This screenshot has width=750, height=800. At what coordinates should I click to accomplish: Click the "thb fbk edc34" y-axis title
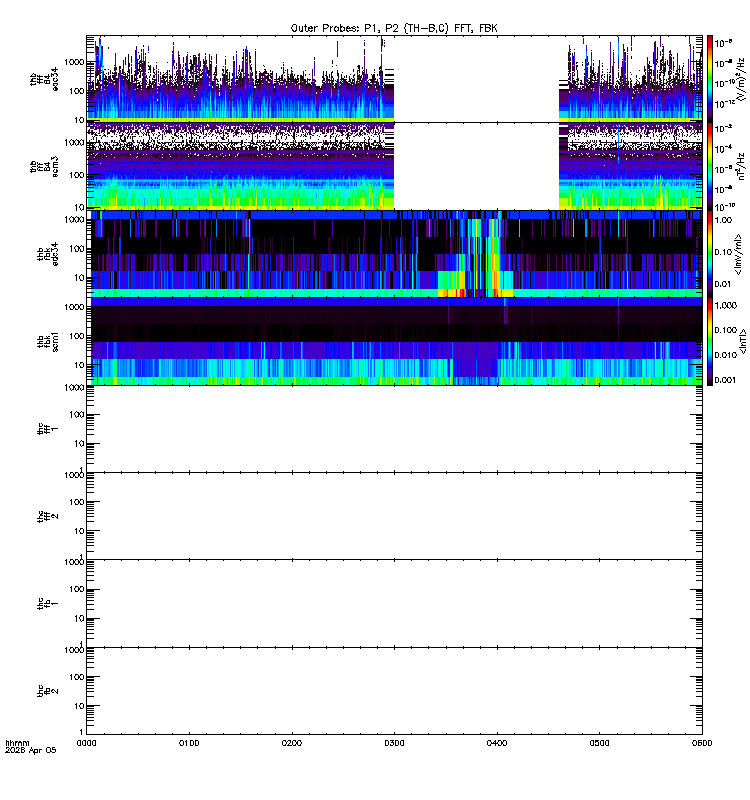pyautogui.click(x=48, y=254)
